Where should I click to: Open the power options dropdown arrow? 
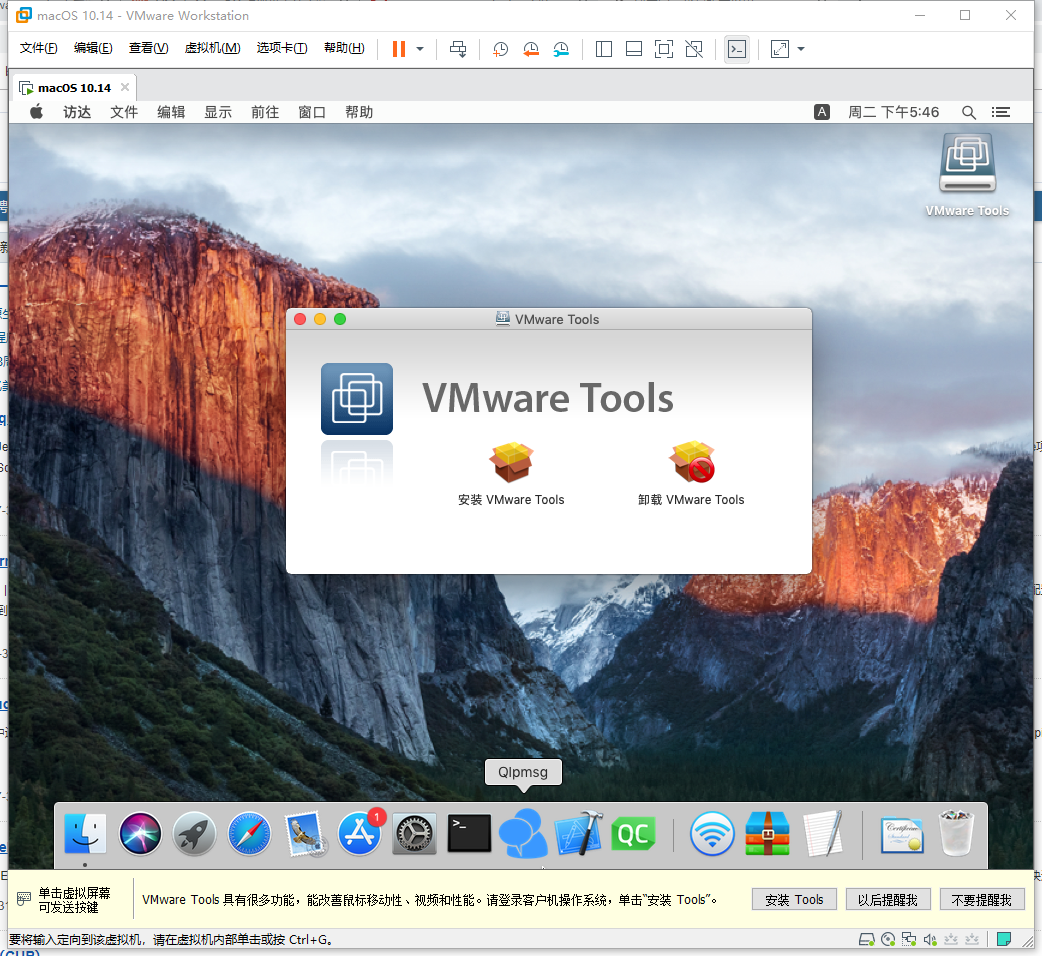point(418,48)
